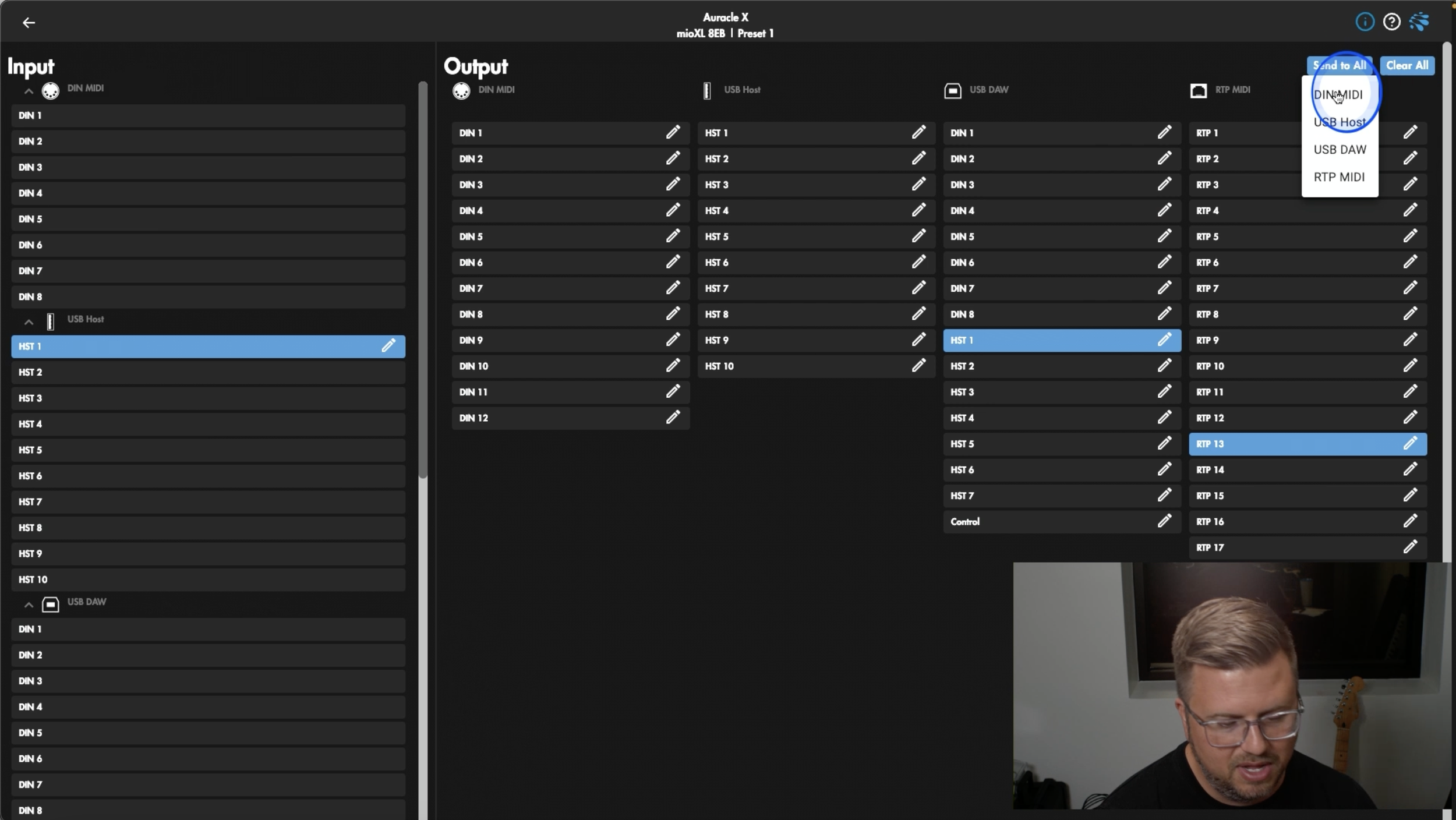Click the input list scrollbar

pyautogui.click(x=423, y=280)
